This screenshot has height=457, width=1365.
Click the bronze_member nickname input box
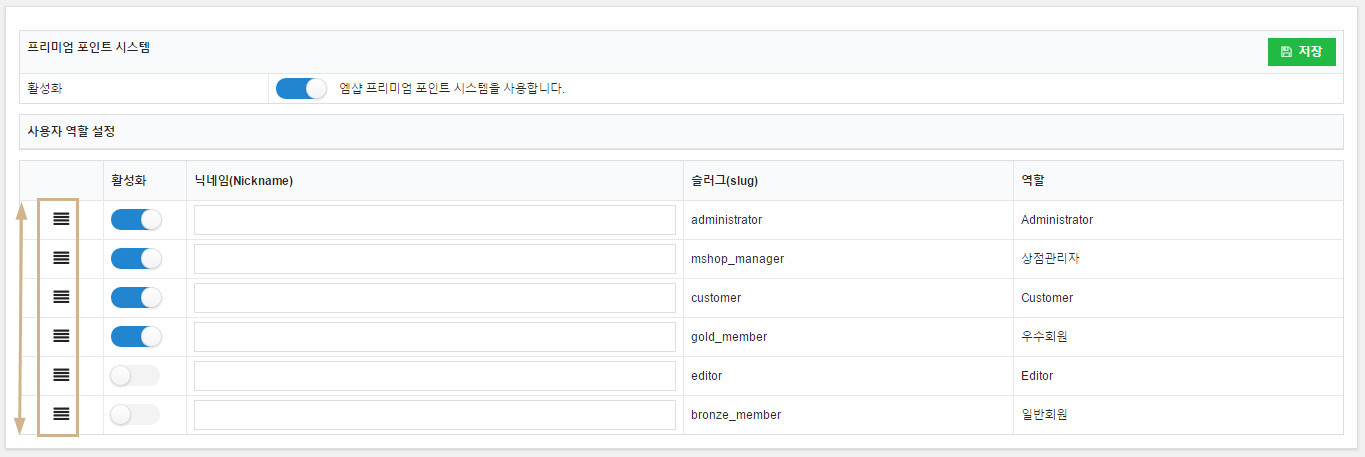[x=434, y=415]
